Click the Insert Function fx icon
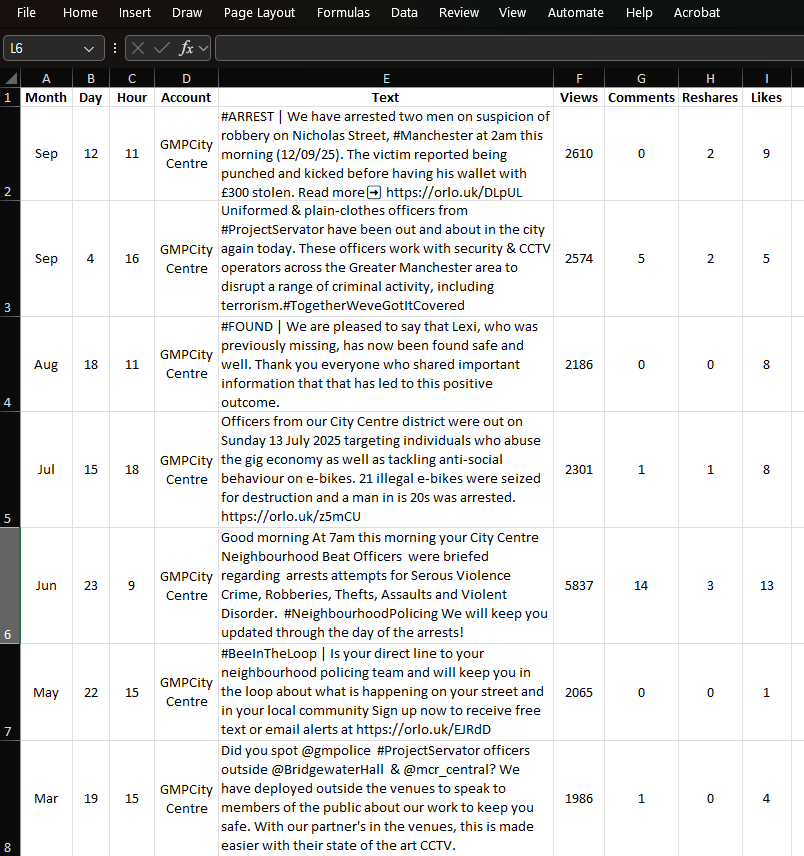804x856 pixels. [186, 48]
